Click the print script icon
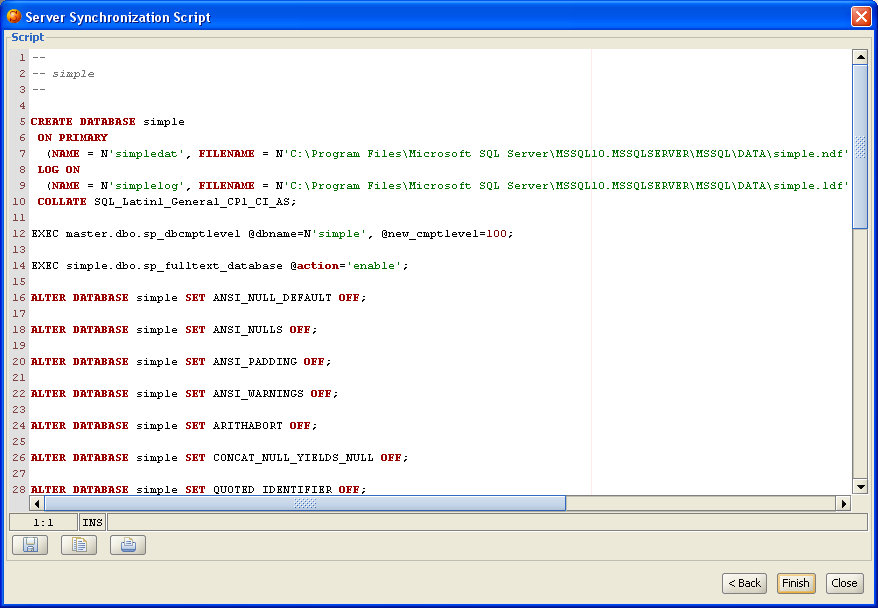This screenshot has width=878, height=608. click(x=128, y=545)
